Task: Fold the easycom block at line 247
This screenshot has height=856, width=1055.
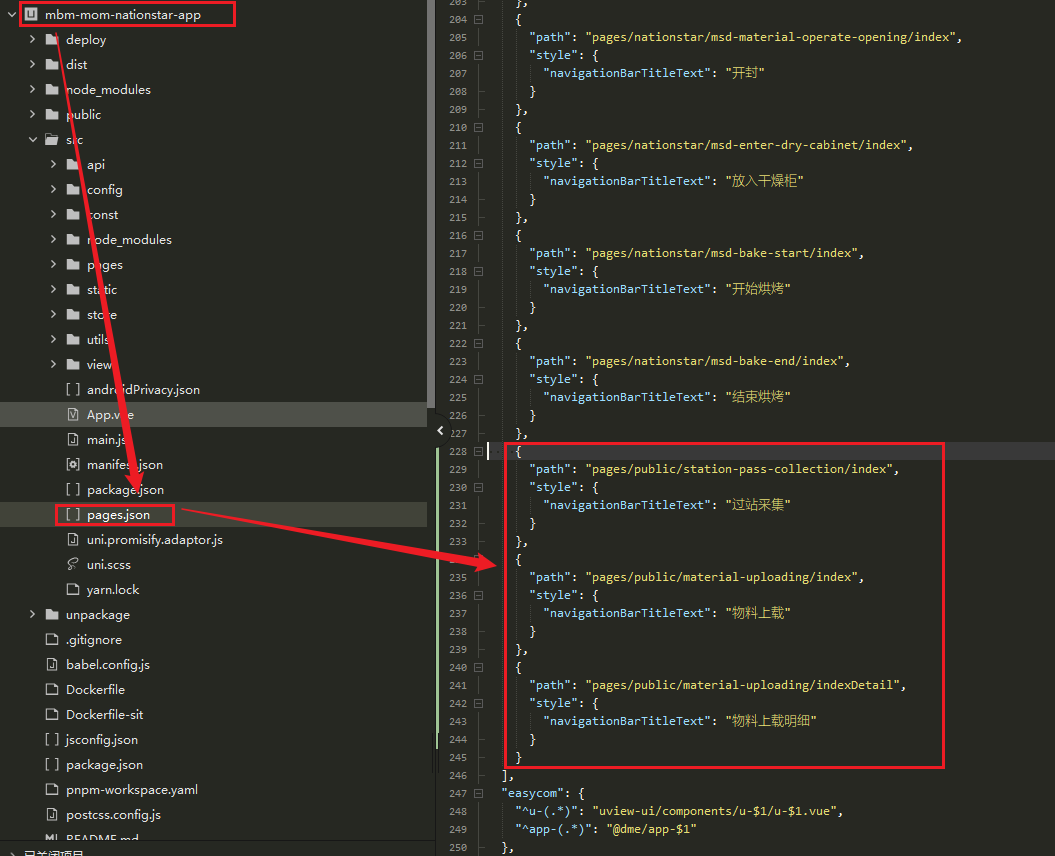Action: point(478,794)
